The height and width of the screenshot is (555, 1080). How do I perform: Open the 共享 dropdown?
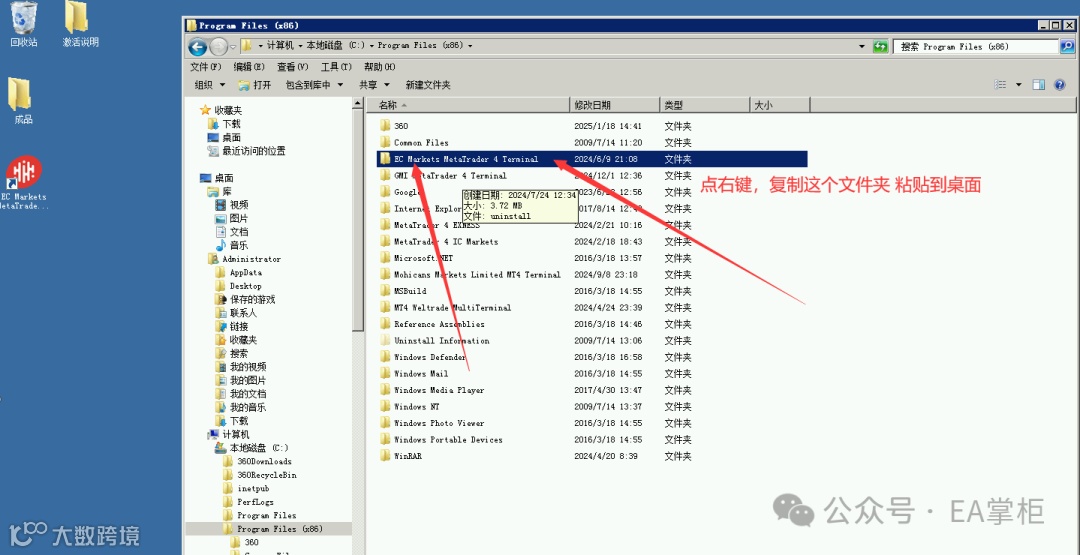point(374,85)
